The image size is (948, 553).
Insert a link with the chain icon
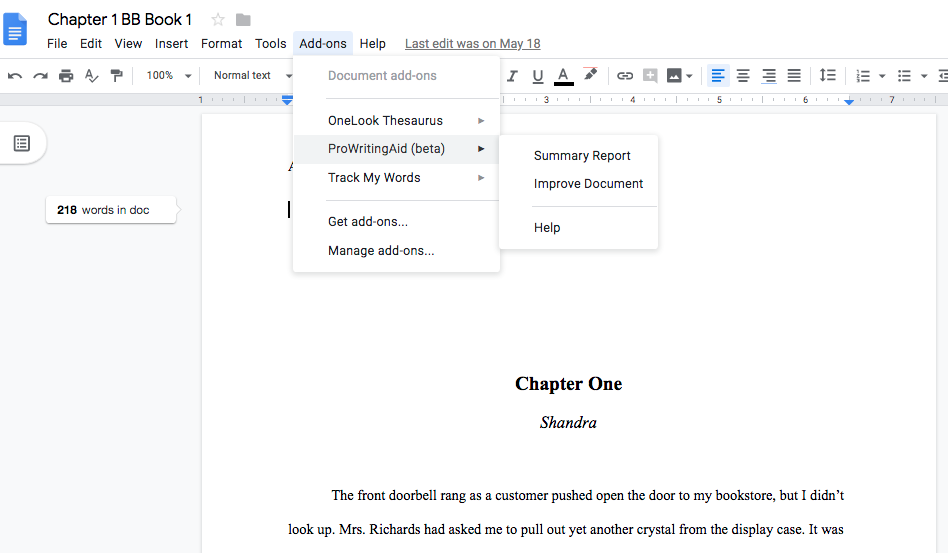pos(625,76)
